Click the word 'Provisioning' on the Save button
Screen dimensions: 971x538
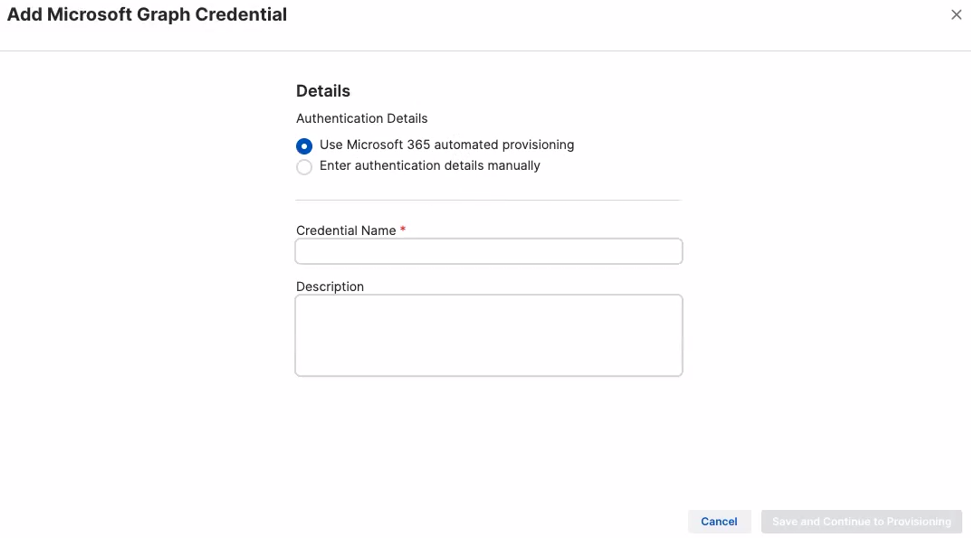[918, 522]
